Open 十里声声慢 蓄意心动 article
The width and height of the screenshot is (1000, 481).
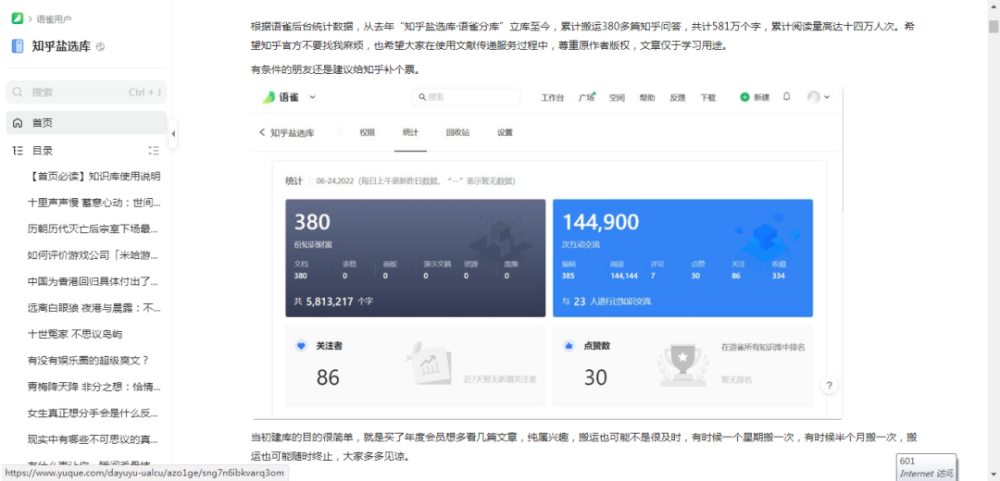click(94, 202)
